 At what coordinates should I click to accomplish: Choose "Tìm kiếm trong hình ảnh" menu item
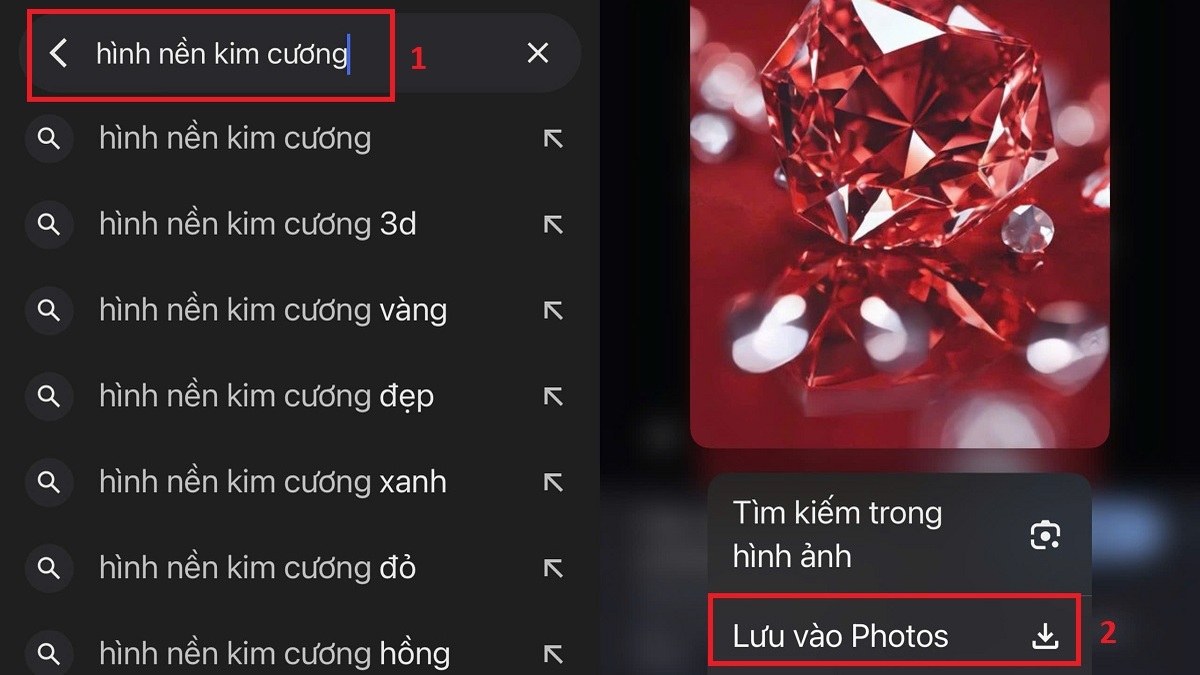tap(899, 533)
